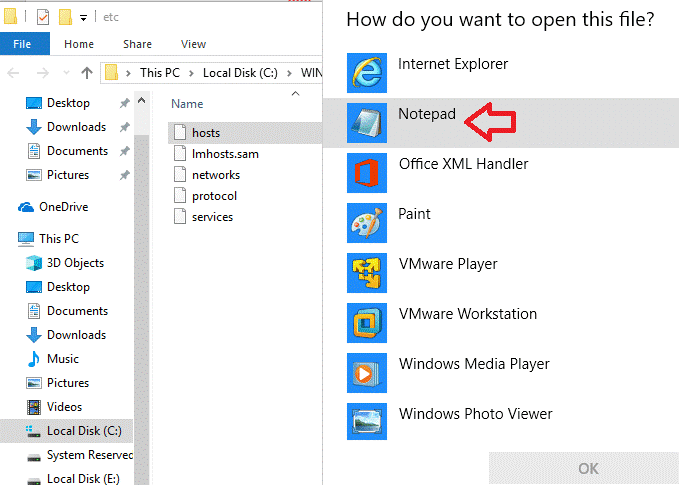
Task: Select the protocol file name
Action: tap(214, 196)
